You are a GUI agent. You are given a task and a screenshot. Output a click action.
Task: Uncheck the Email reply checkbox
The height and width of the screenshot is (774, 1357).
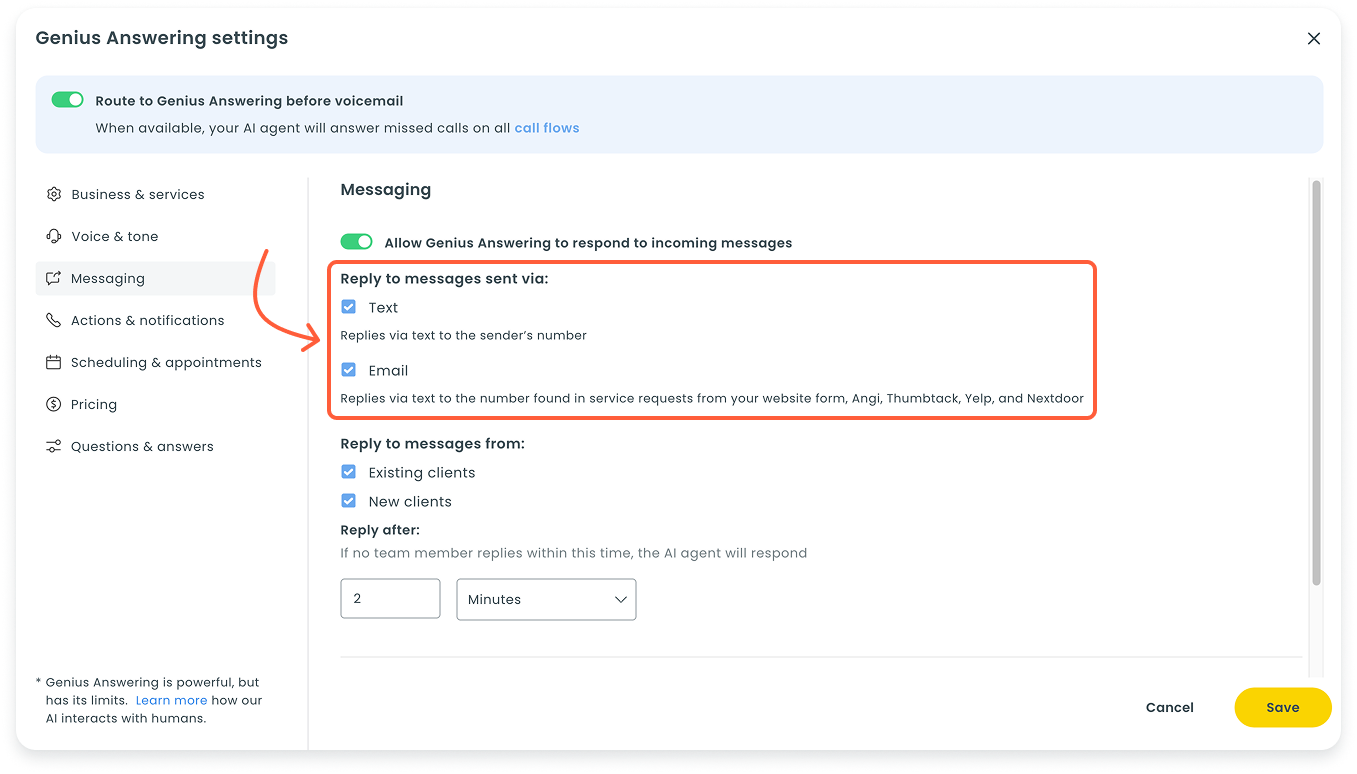349,370
